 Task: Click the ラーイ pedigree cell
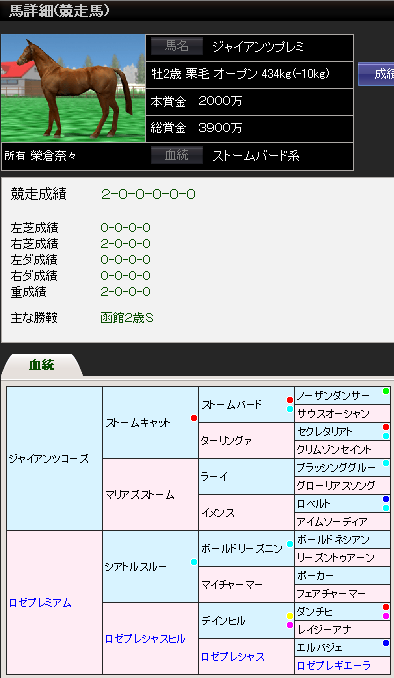(247, 477)
